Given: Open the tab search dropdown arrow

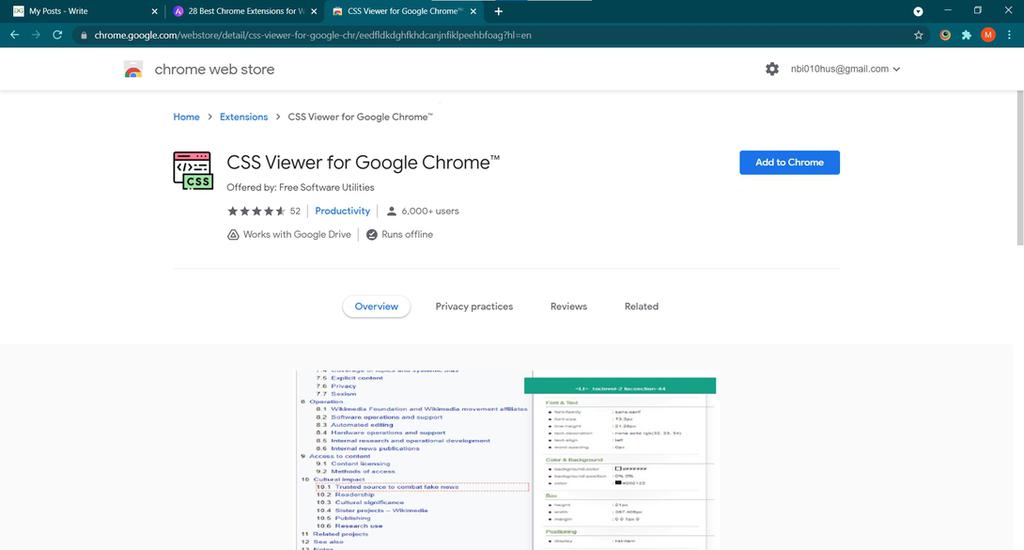Looking at the screenshot, I should pos(918,11).
